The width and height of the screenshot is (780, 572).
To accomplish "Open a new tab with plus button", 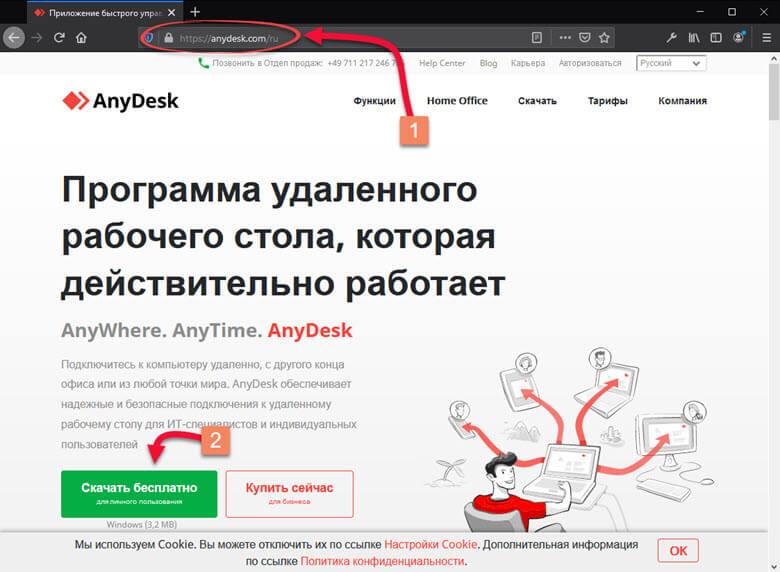I will (x=195, y=12).
